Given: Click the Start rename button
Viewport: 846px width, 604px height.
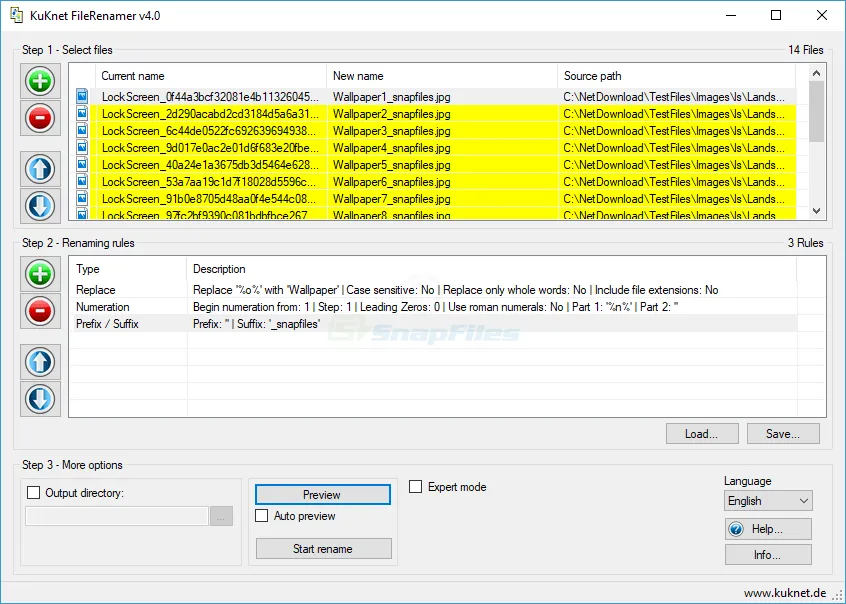Looking at the screenshot, I should (x=323, y=548).
